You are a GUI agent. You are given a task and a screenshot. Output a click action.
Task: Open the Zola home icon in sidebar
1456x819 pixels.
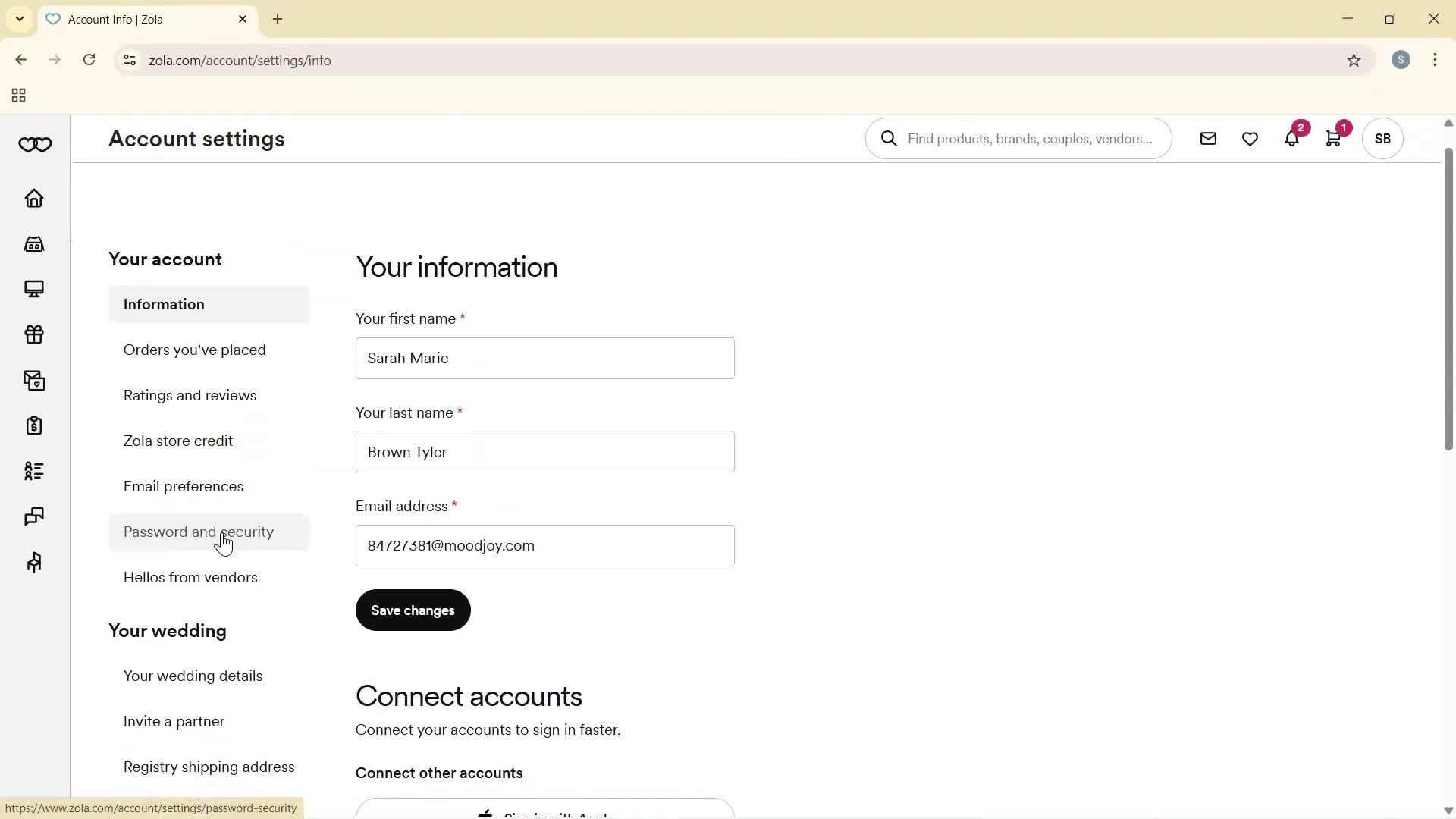pyautogui.click(x=34, y=199)
